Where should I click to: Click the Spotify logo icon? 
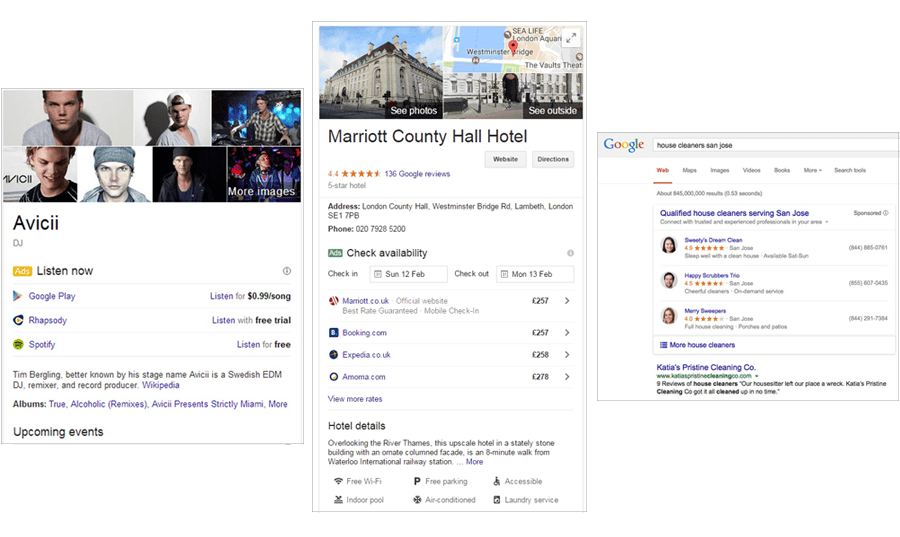coord(18,344)
